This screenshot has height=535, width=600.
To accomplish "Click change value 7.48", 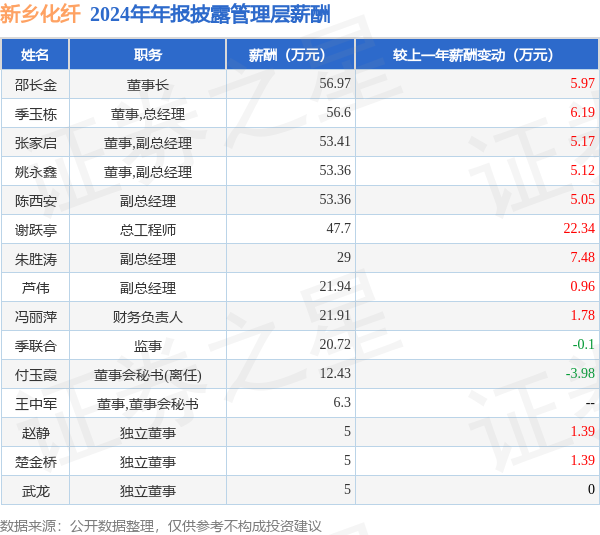I will click(x=582, y=257).
